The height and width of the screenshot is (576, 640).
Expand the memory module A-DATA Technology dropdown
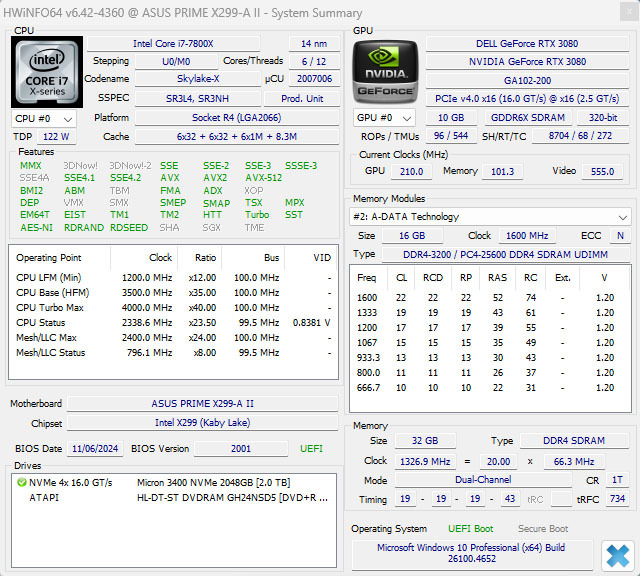[490, 217]
